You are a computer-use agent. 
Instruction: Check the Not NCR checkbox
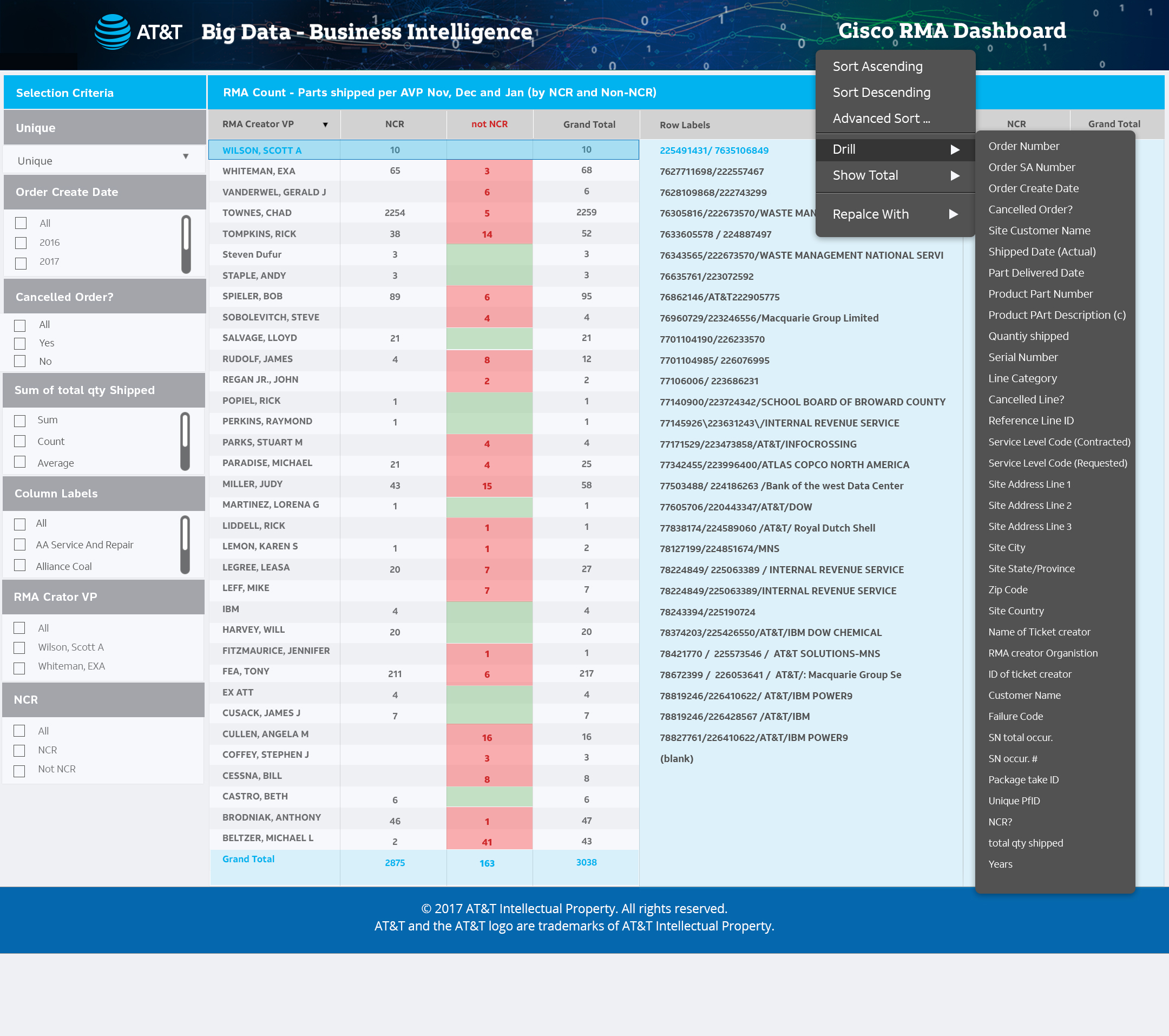tap(19, 770)
